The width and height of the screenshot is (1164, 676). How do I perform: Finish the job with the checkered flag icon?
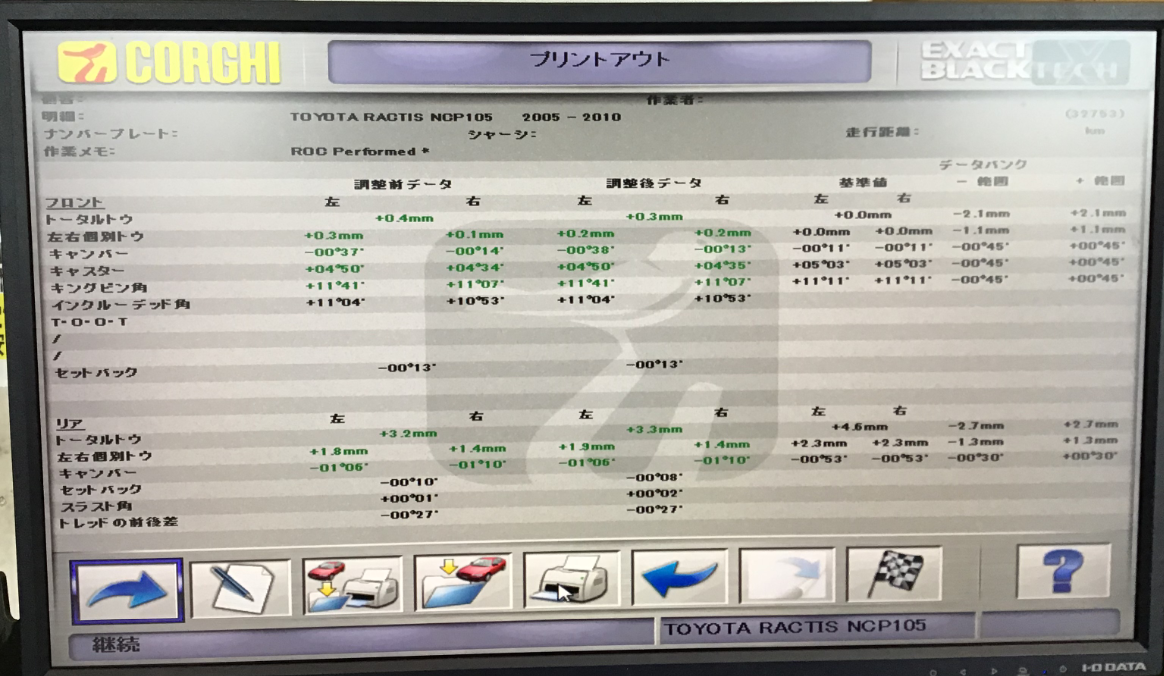click(895, 574)
